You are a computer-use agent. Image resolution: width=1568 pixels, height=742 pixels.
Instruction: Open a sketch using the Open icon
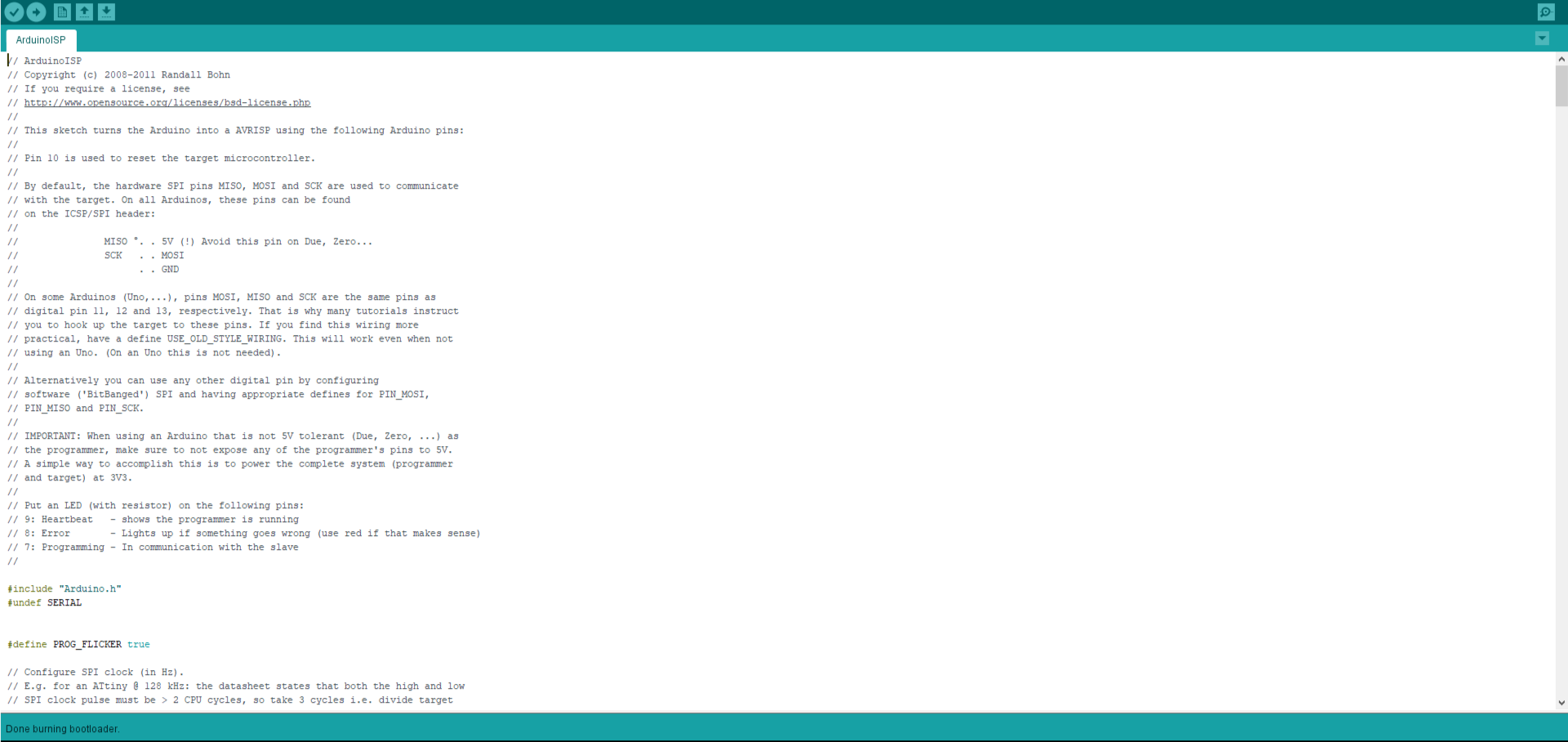pyautogui.click(x=84, y=11)
